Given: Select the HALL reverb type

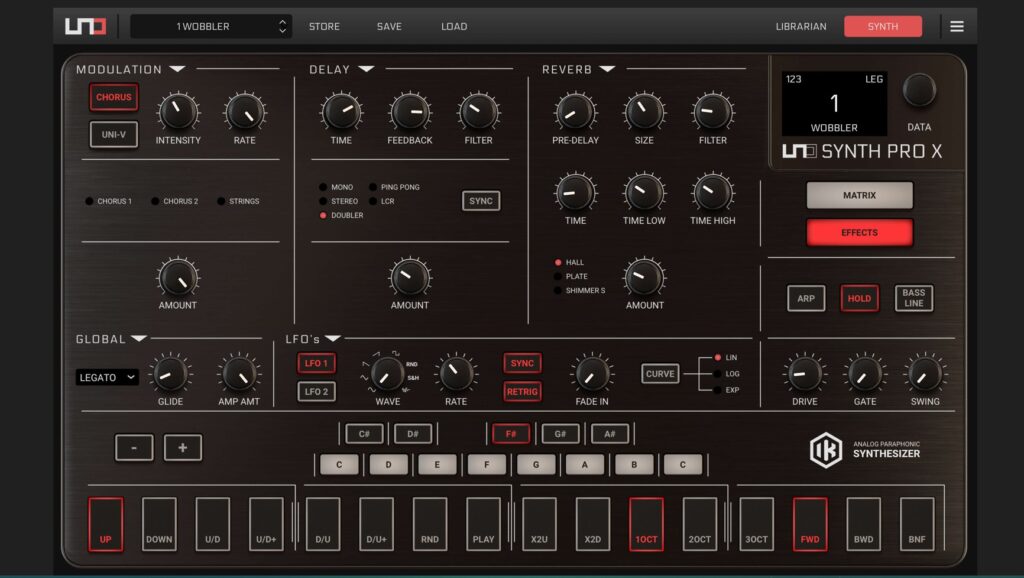Looking at the screenshot, I should pos(569,262).
